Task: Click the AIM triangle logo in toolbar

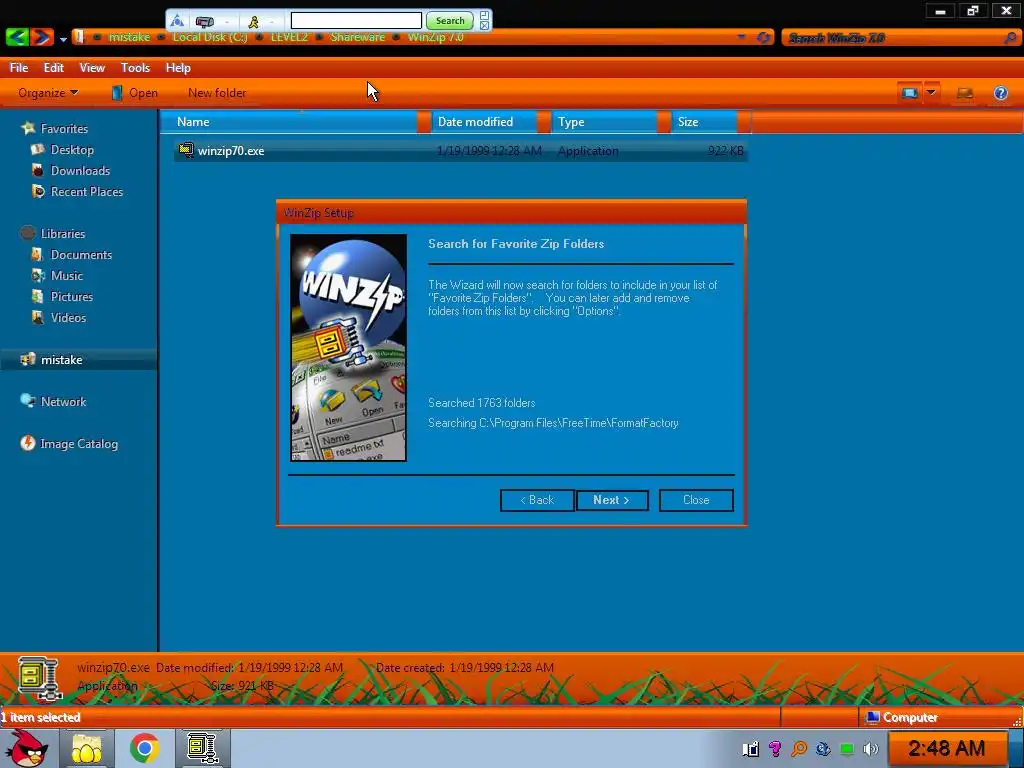Action: pos(177,22)
